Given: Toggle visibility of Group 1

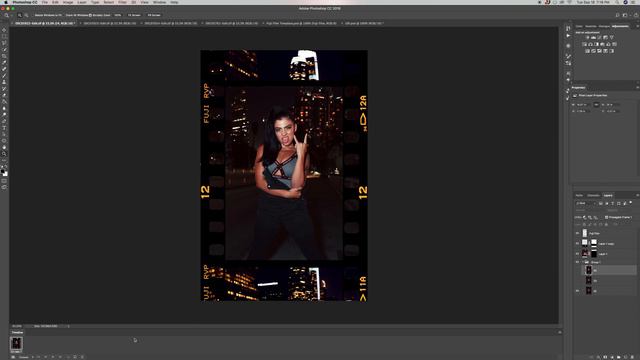Looking at the screenshot, I should [577, 262].
